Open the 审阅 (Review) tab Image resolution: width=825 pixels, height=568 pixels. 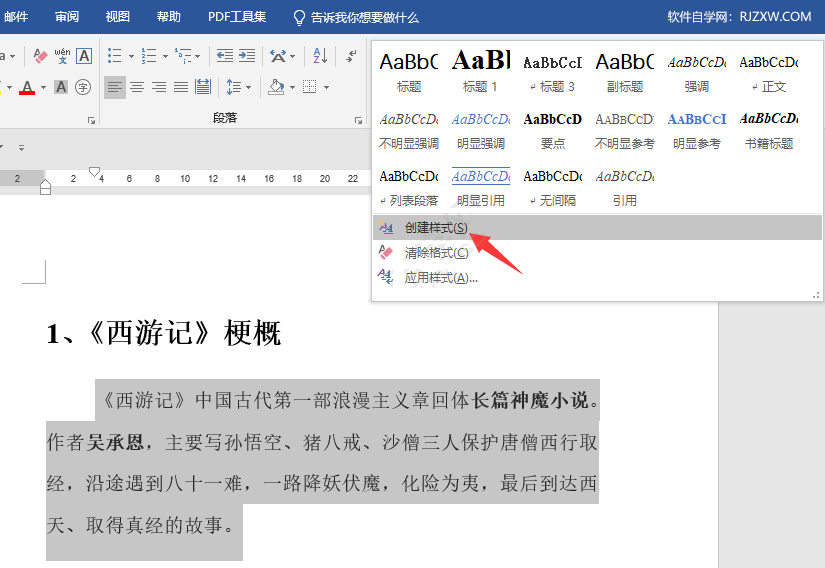pos(67,17)
